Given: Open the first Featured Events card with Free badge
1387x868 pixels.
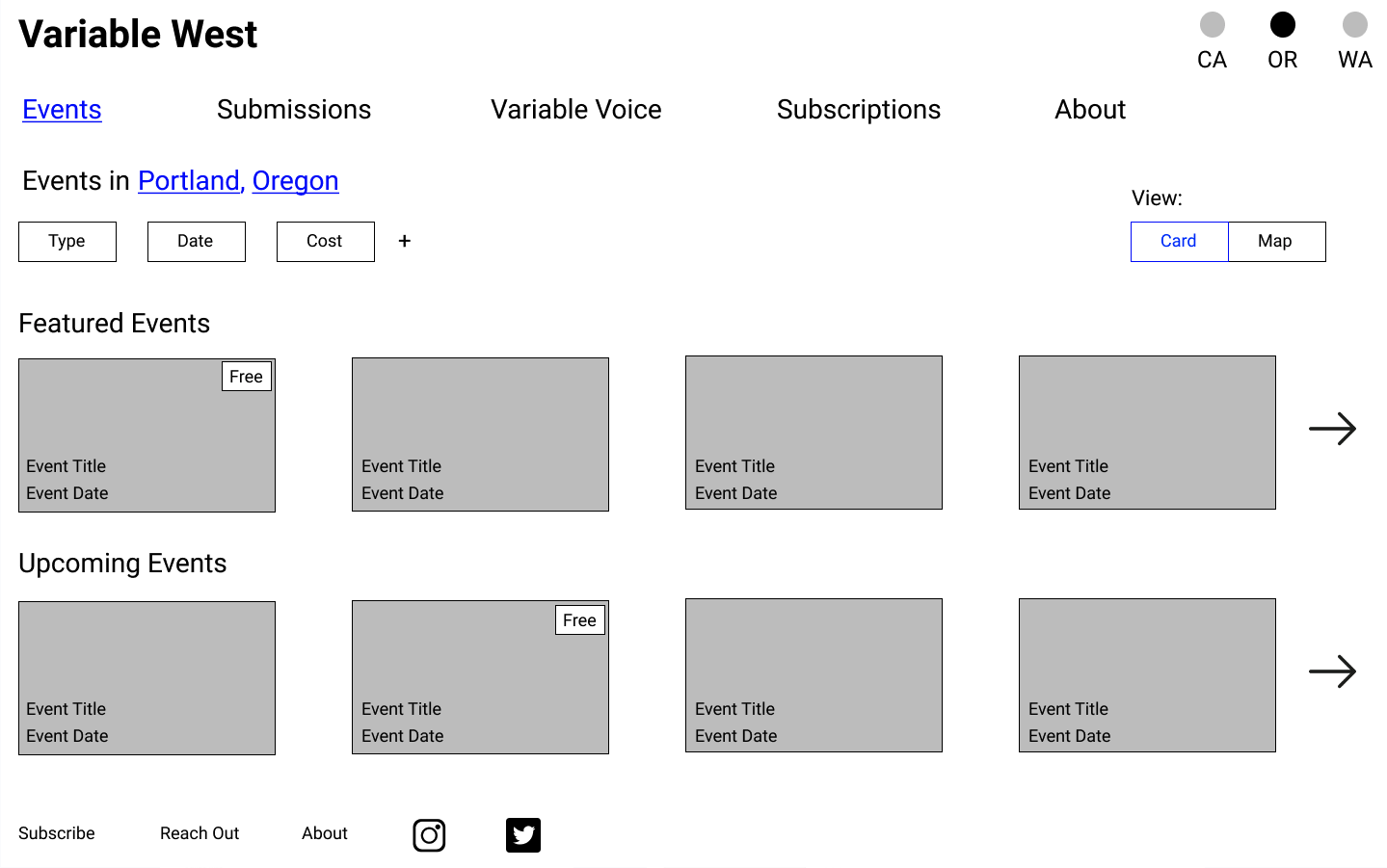Looking at the screenshot, I should click(147, 435).
